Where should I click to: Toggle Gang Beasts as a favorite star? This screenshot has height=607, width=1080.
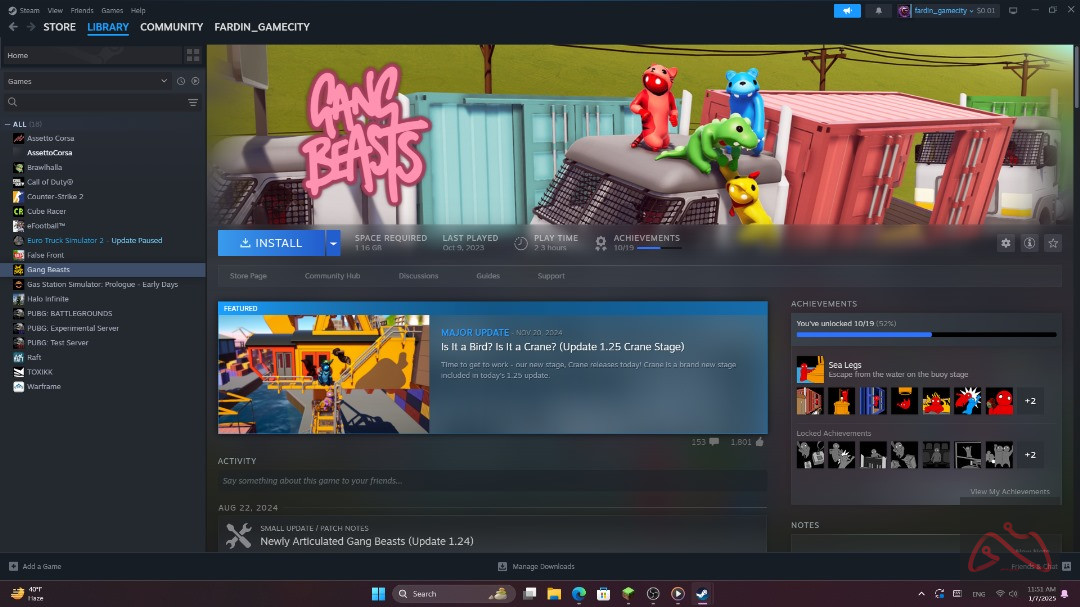coord(1053,243)
